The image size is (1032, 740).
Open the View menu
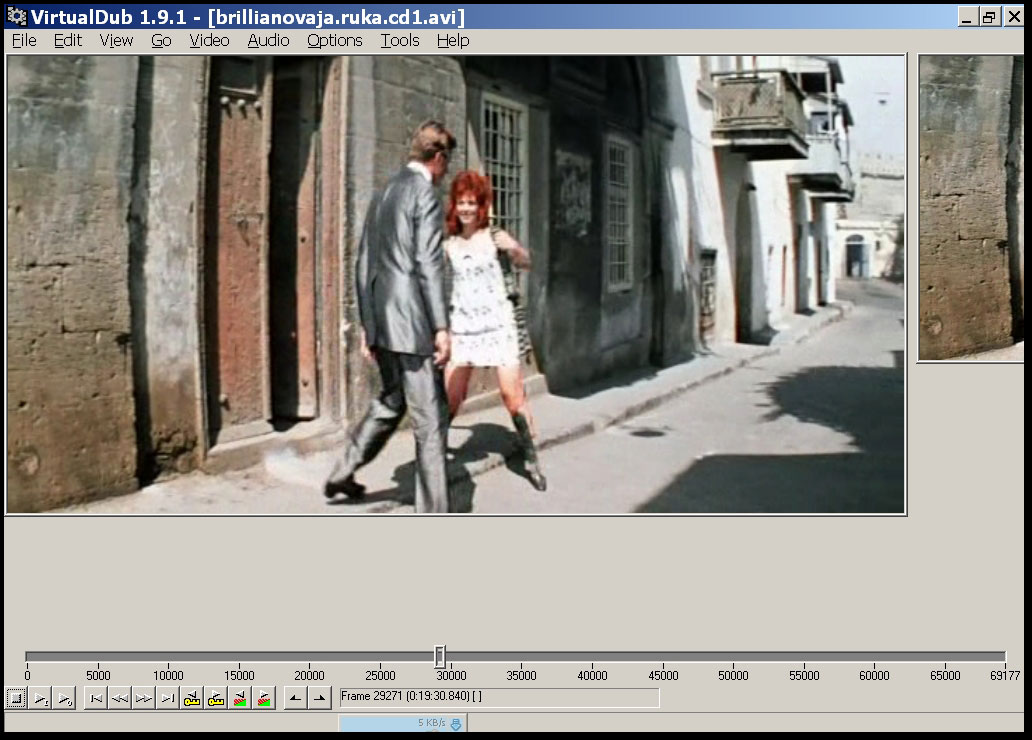pyautogui.click(x=116, y=41)
